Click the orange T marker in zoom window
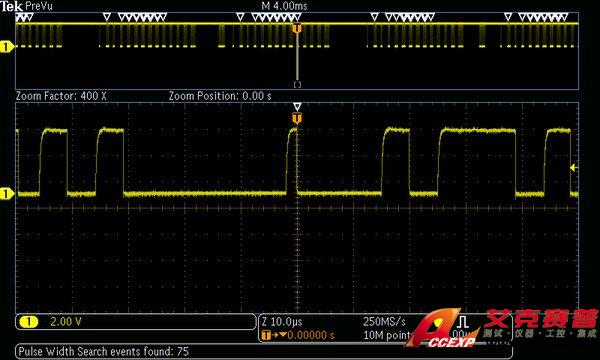Screen dimensions: 600x360 (297, 118)
